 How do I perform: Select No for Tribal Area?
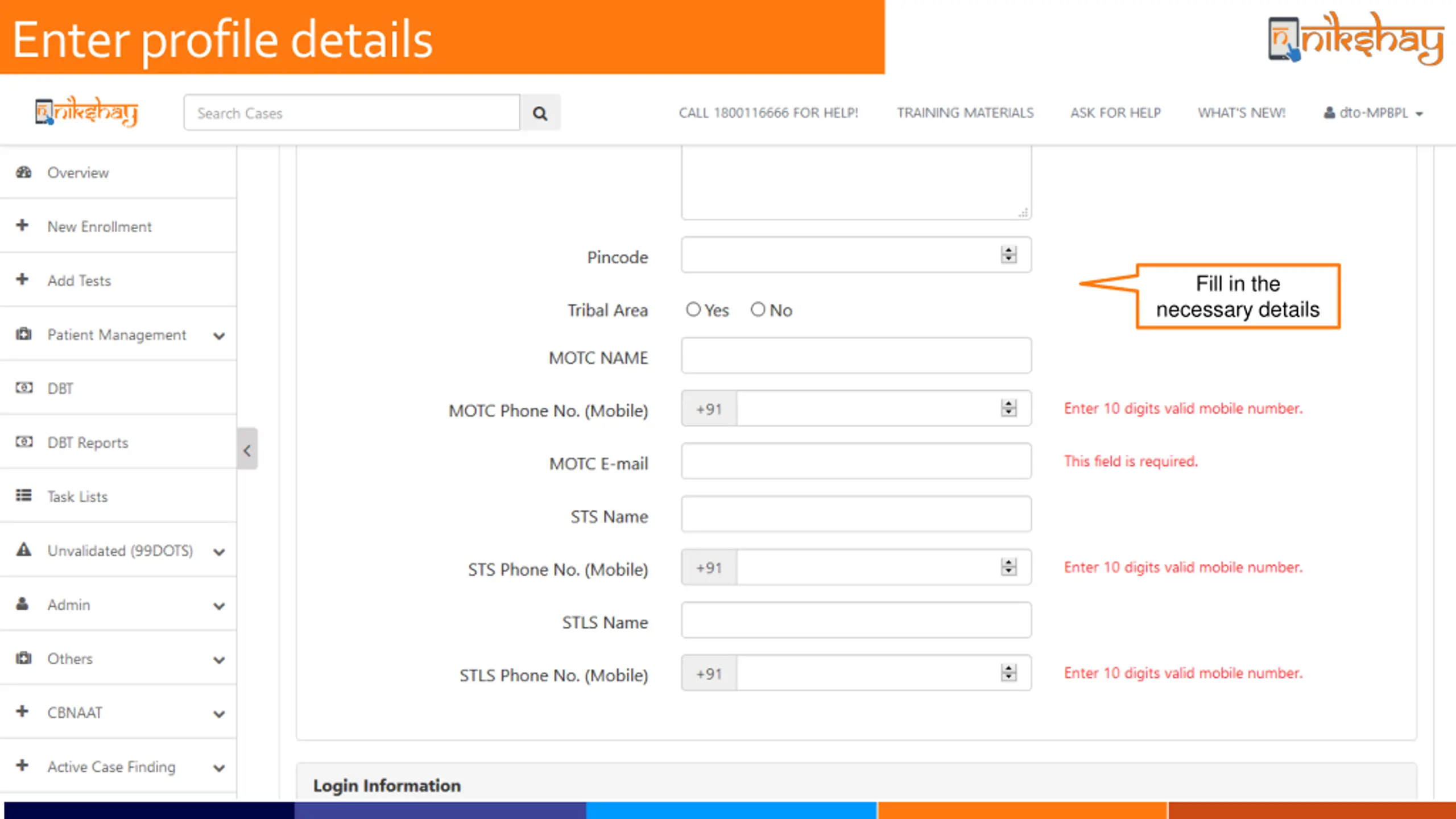pyautogui.click(x=758, y=309)
